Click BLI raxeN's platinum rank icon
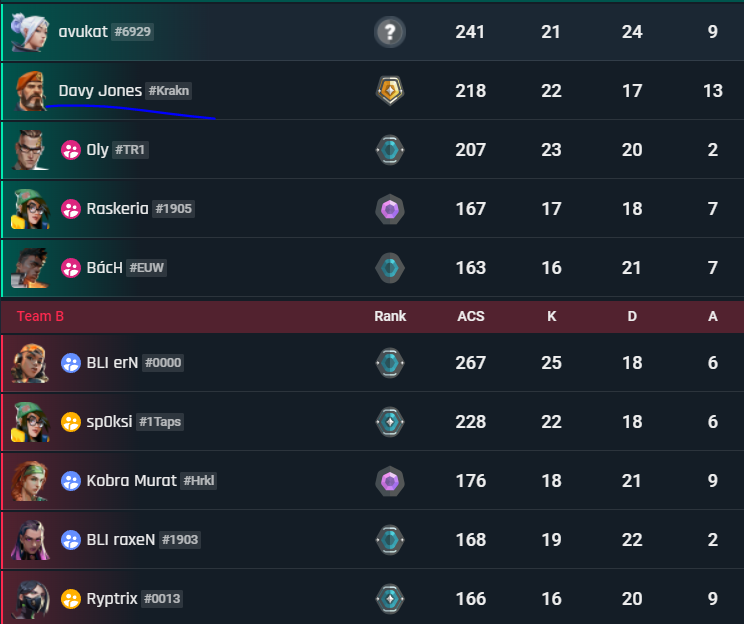 point(390,540)
